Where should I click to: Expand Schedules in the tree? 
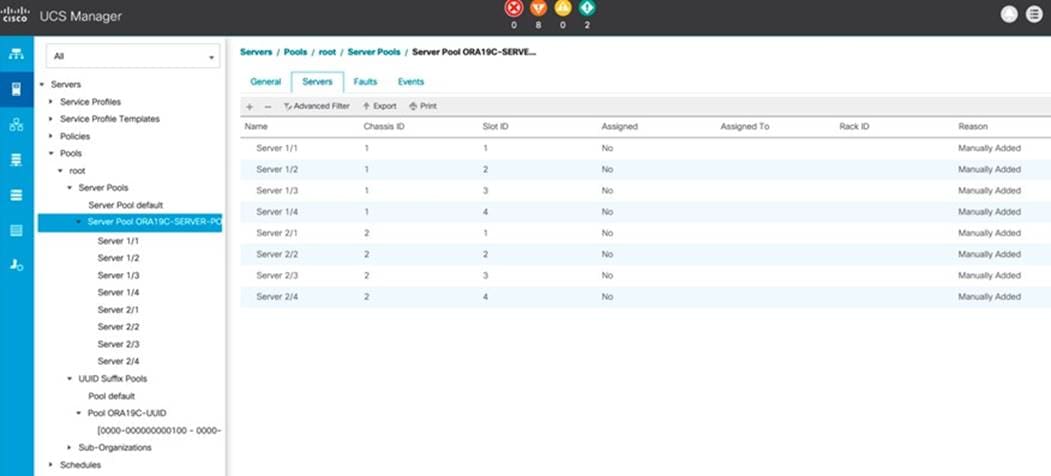tap(52, 465)
